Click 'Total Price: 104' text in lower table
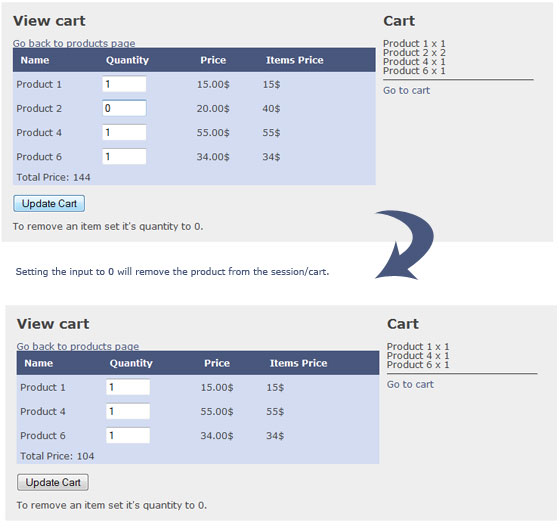Screen dimensions: 560x529 pos(57,456)
